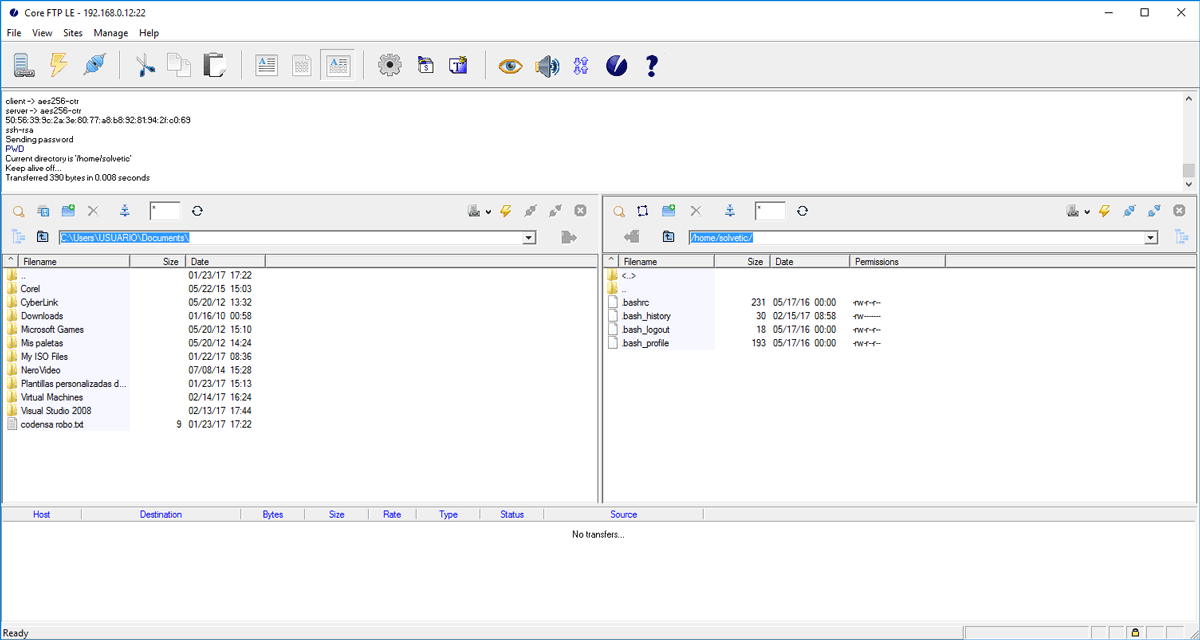Screen dimensions: 1200x640
Task: Click the reconnect plug icon in main toolbar
Action: pyautogui.click(x=93, y=66)
